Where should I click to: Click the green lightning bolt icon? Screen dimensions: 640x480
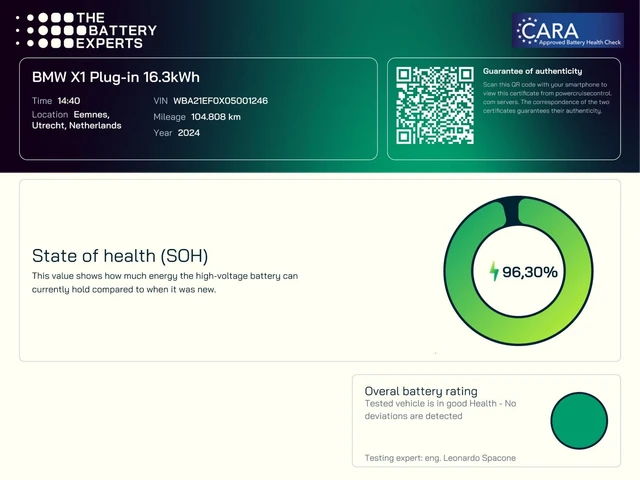point(494,271)
